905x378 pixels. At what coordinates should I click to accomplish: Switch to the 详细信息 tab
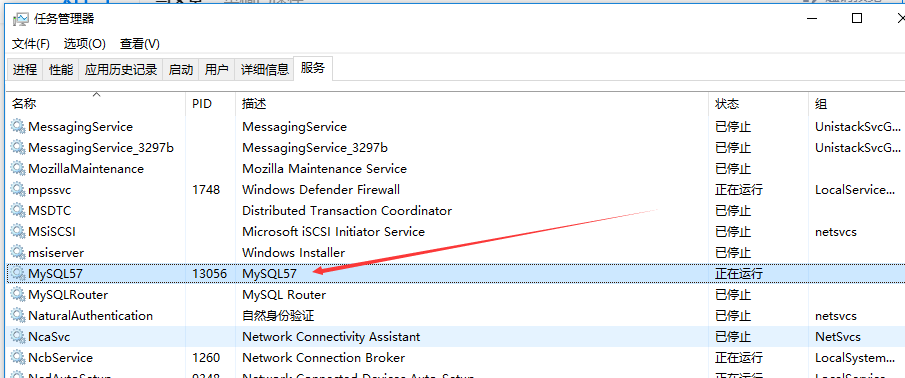pyautogui.click(x=265, y=70)
